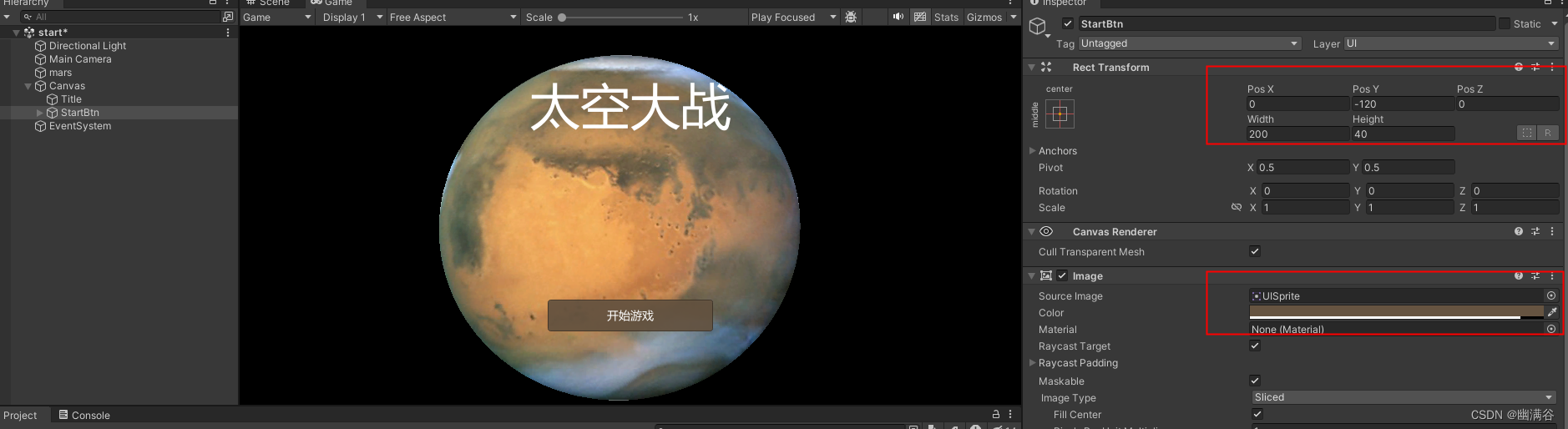
Task: Switch to the Console tab
Action: [84, 415]
